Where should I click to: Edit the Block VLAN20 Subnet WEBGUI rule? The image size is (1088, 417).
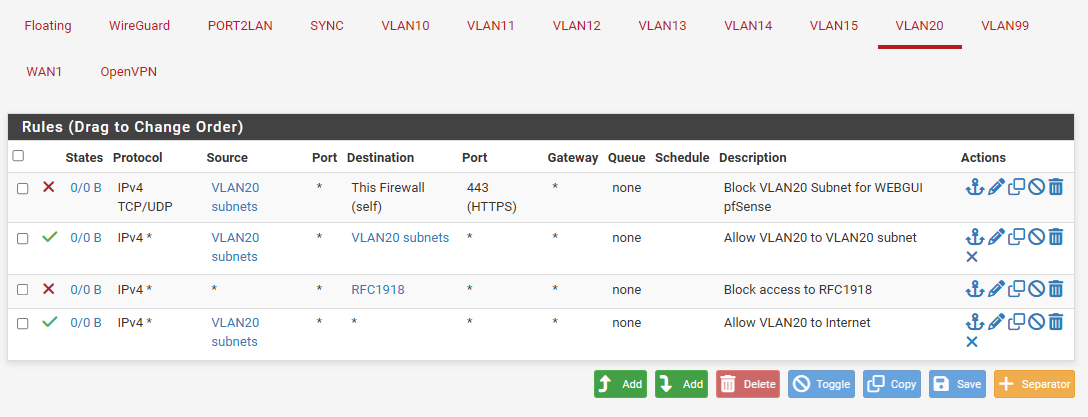pyautogui.click(x=996, y=187)
